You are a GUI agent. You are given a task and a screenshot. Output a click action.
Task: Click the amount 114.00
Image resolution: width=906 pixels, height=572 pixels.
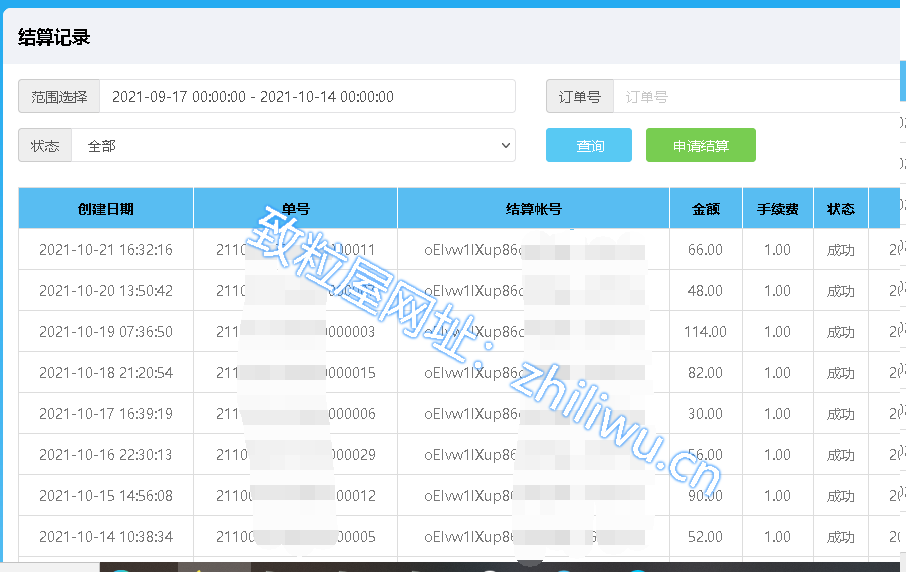(x=705, y=332)
